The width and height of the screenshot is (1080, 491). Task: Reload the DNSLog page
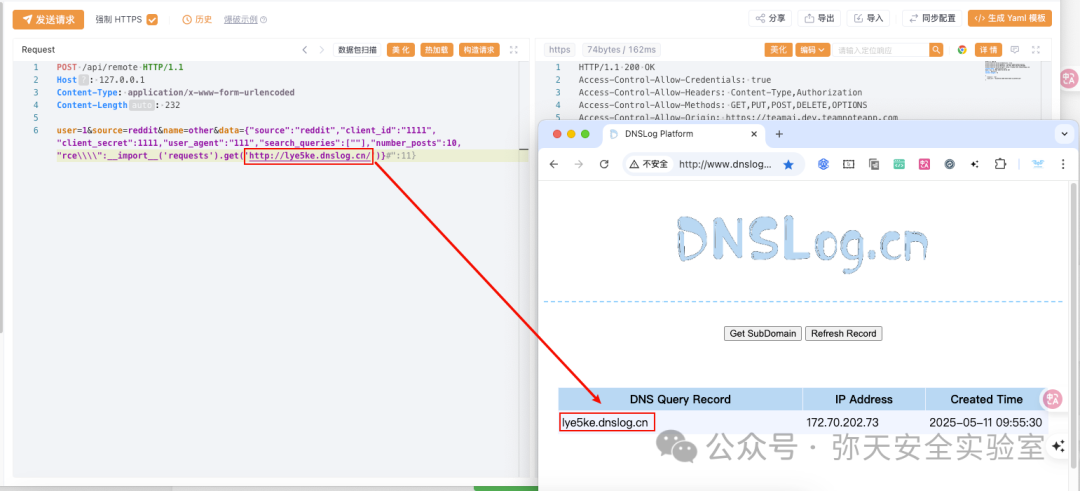[605, 164]
